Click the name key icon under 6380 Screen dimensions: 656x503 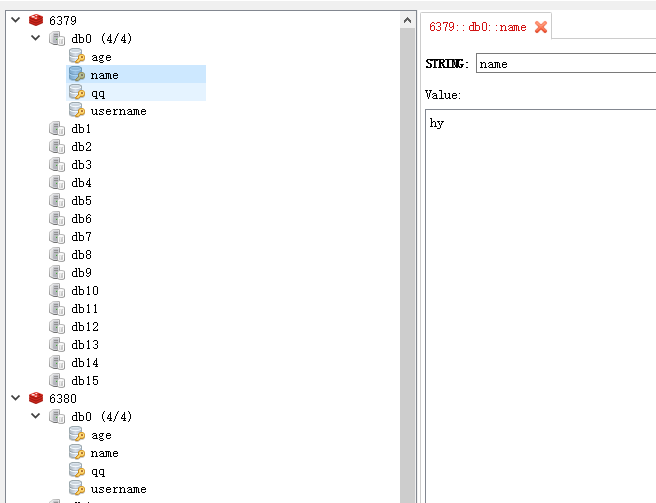pos(77,452)
